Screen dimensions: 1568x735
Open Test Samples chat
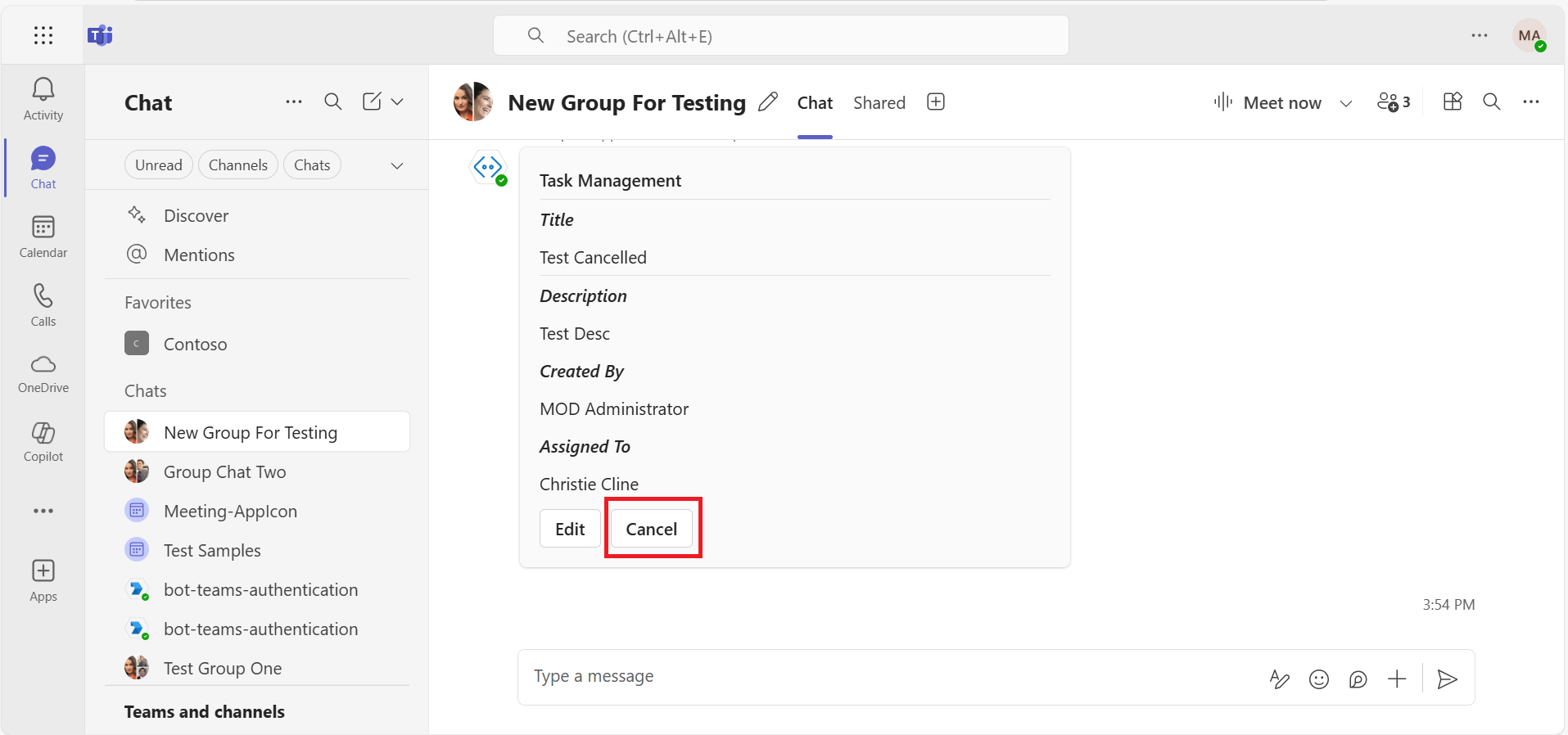(256, 550)
